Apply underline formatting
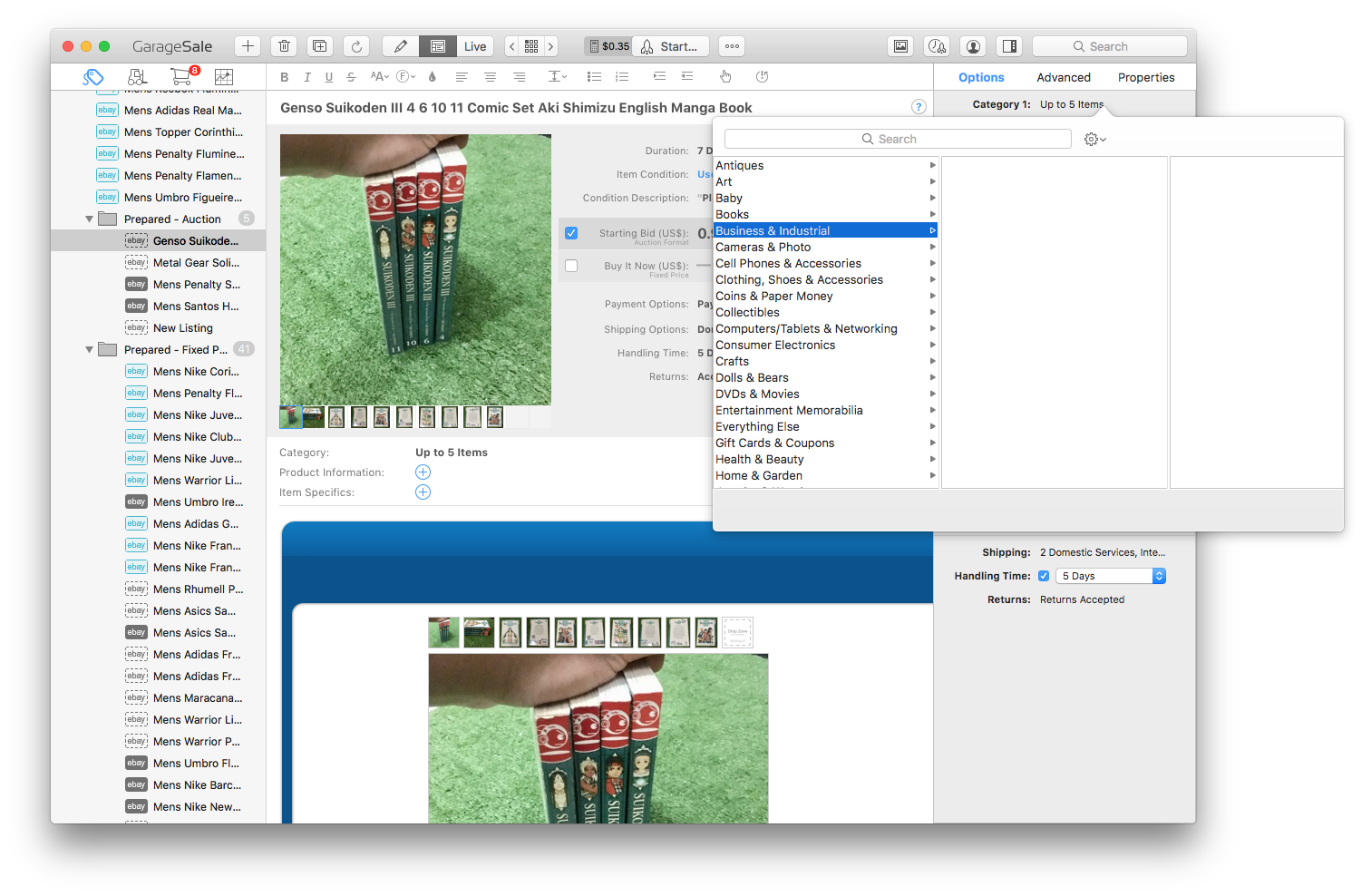The width and height of the screenshot is (1371, 896). pyautogui.click(x=329, y=77)
